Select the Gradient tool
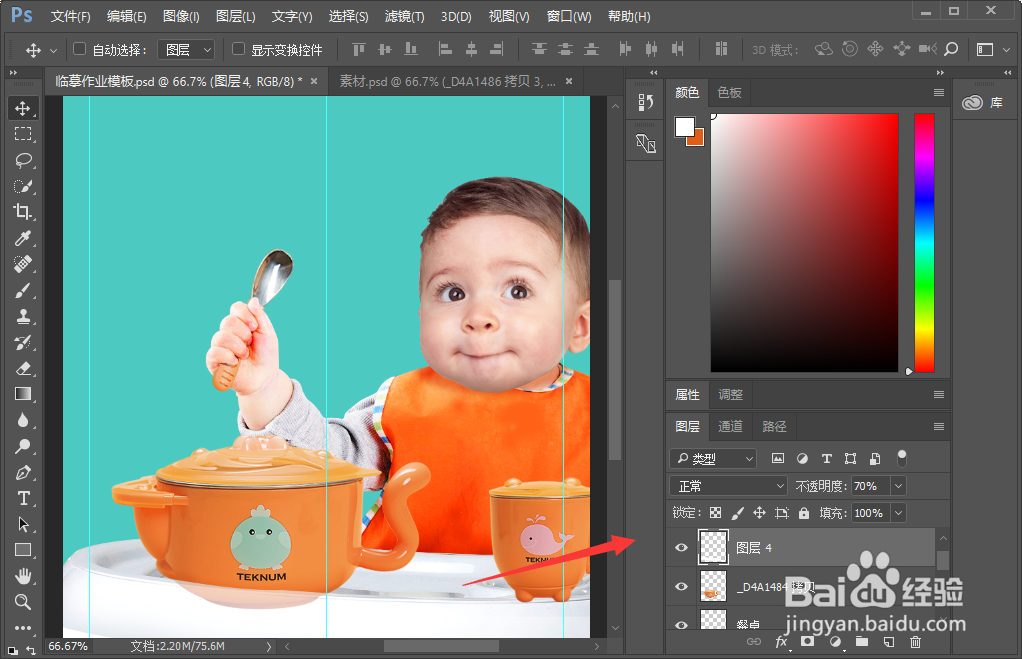The width and height of the screenshot is (1022, 659). tap(23, 394)
